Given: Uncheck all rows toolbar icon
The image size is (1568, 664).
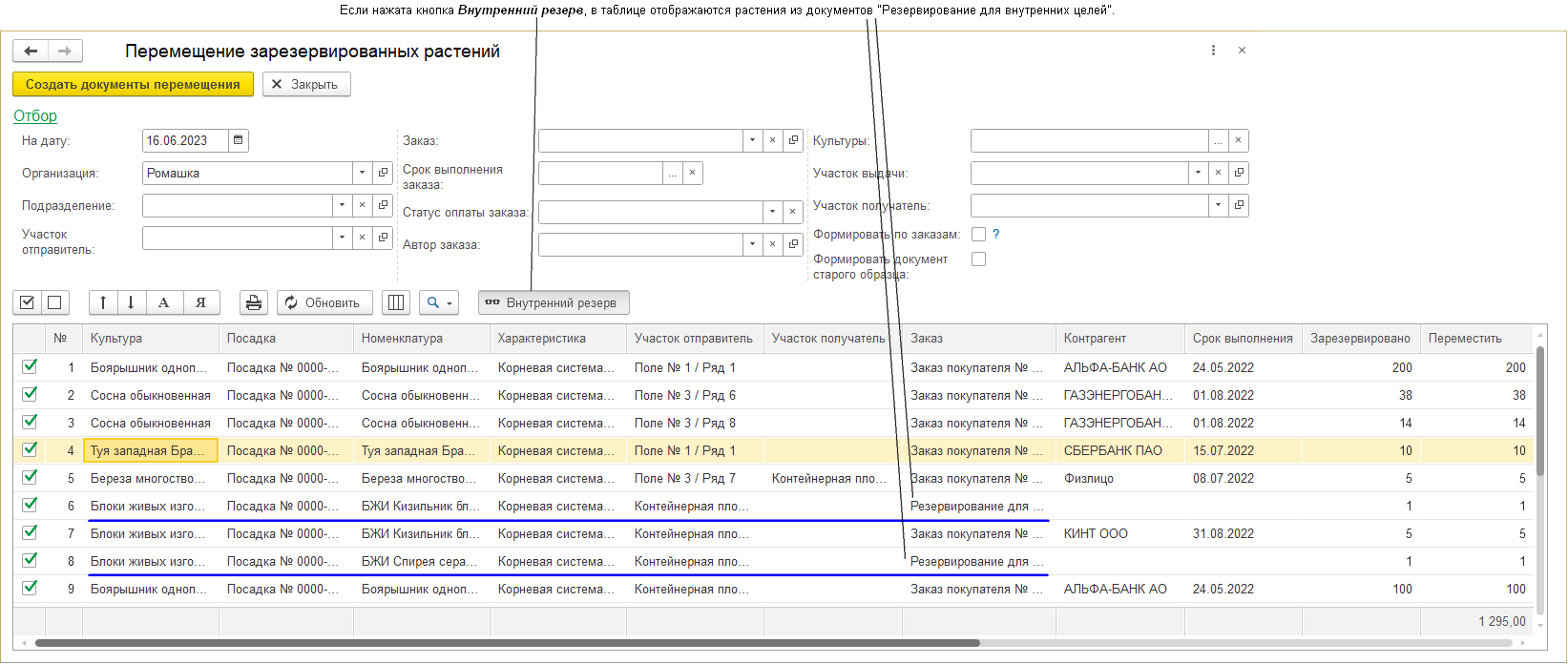Looking at the screenshot, I should click(54, 302).
